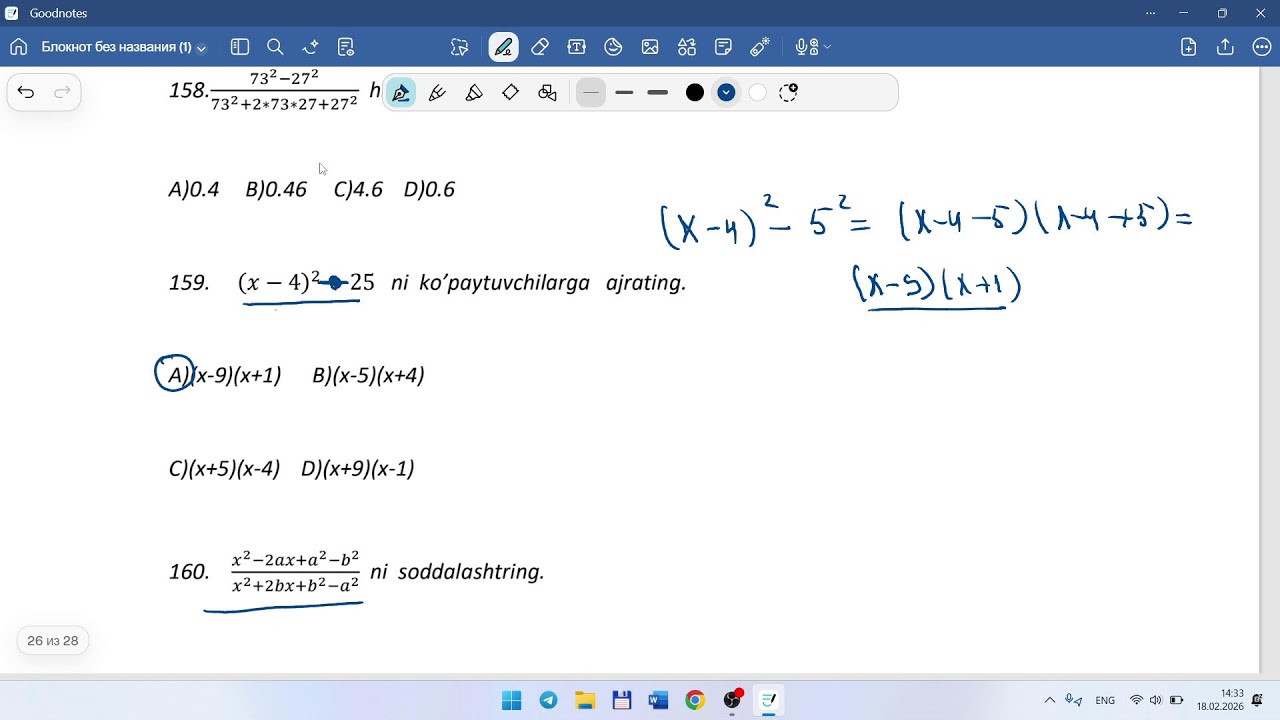Select the lasso selection tool
The height and width of the screenshot is (720, 1280).
point(459,47)
